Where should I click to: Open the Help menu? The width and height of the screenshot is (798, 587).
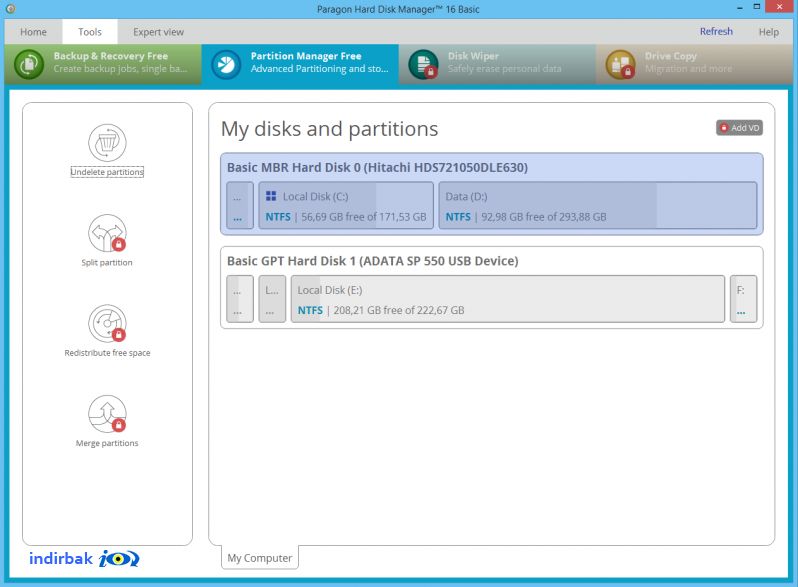[x=768, y=32]
